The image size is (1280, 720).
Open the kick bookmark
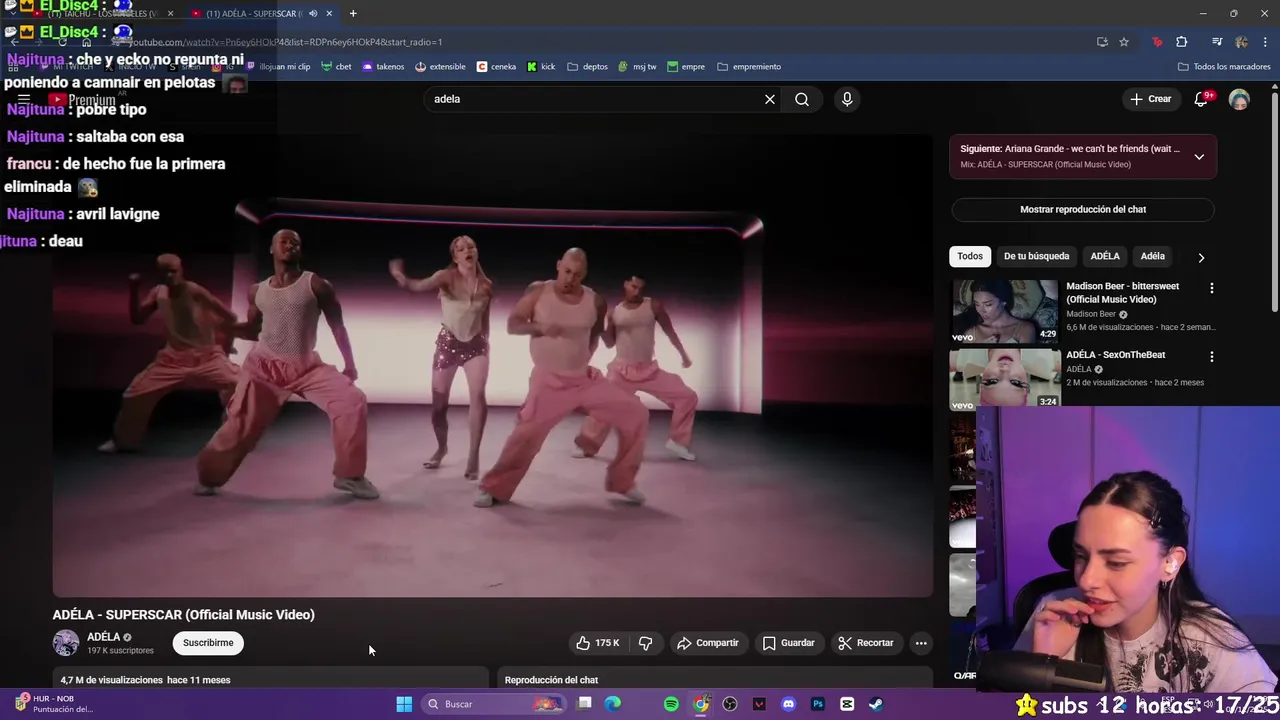541,67
